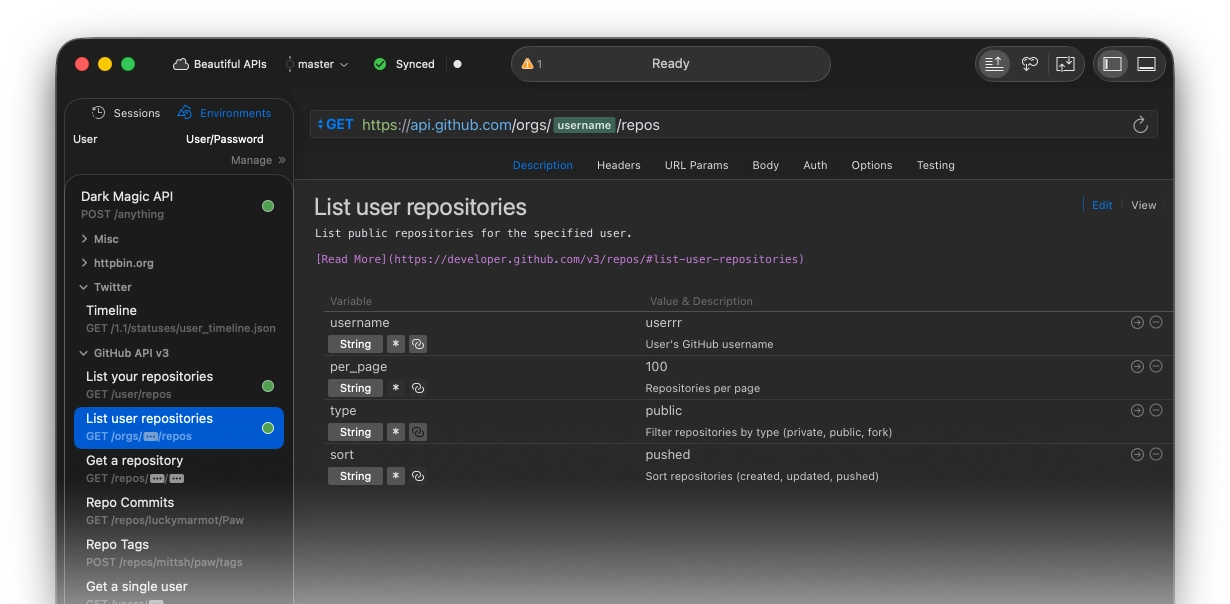Click the cloud sync download icon
1230x604 pixels.
[x=1030, y=64]
